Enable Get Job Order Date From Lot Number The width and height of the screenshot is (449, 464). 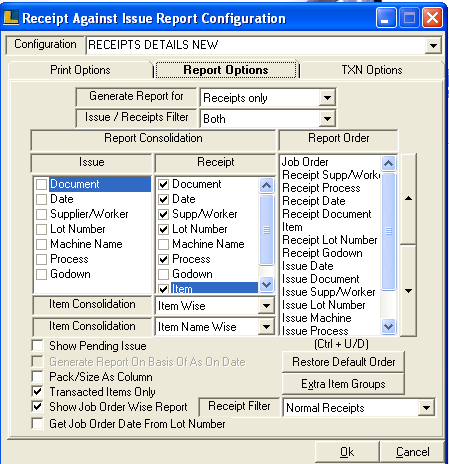pyautogui.click(x=37, y=424)
